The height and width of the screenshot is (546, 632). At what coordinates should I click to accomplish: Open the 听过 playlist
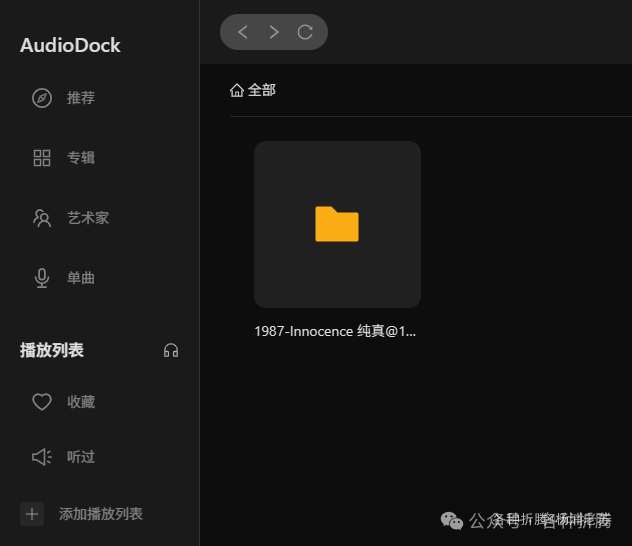(x=81, y=457)
